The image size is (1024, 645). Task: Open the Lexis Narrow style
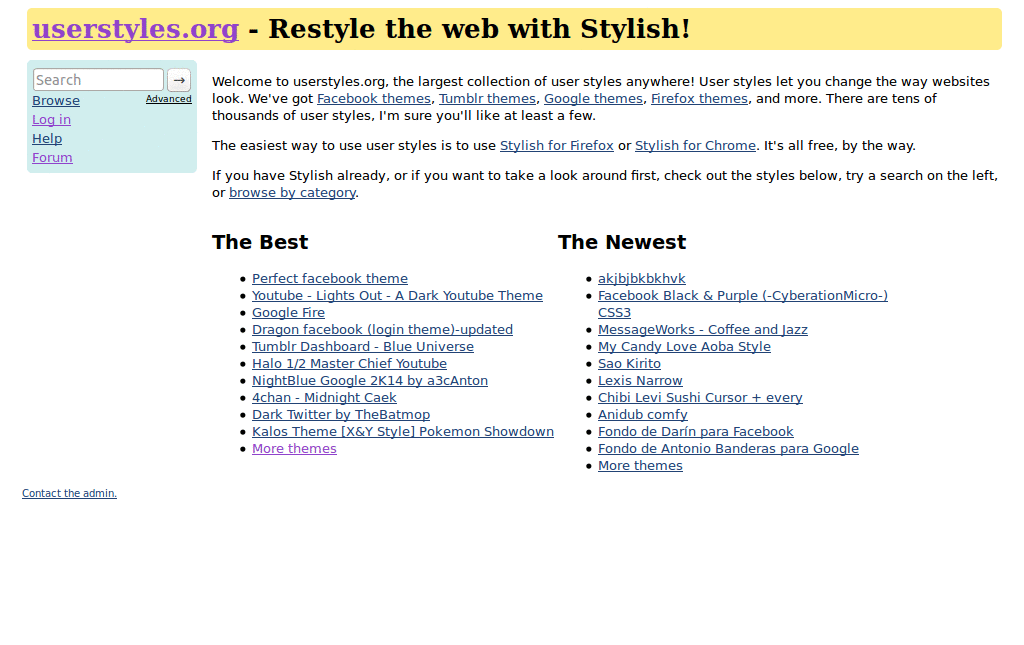pos(640,381)
